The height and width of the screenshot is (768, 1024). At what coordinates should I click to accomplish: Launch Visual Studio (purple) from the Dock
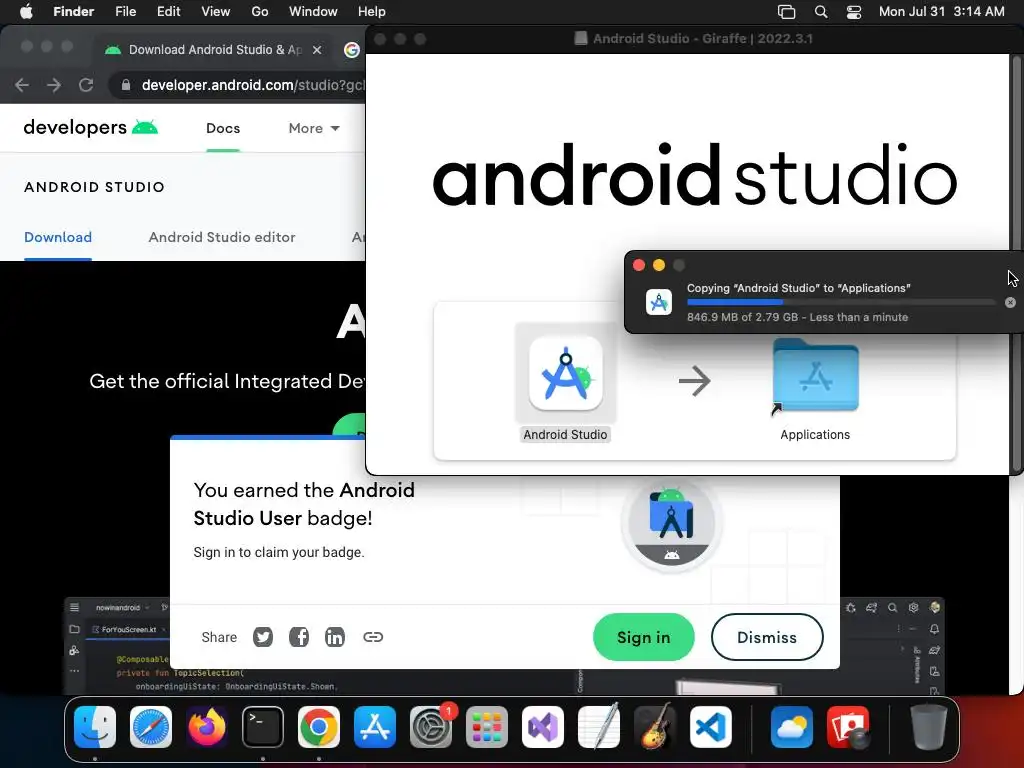coord(543,727)
